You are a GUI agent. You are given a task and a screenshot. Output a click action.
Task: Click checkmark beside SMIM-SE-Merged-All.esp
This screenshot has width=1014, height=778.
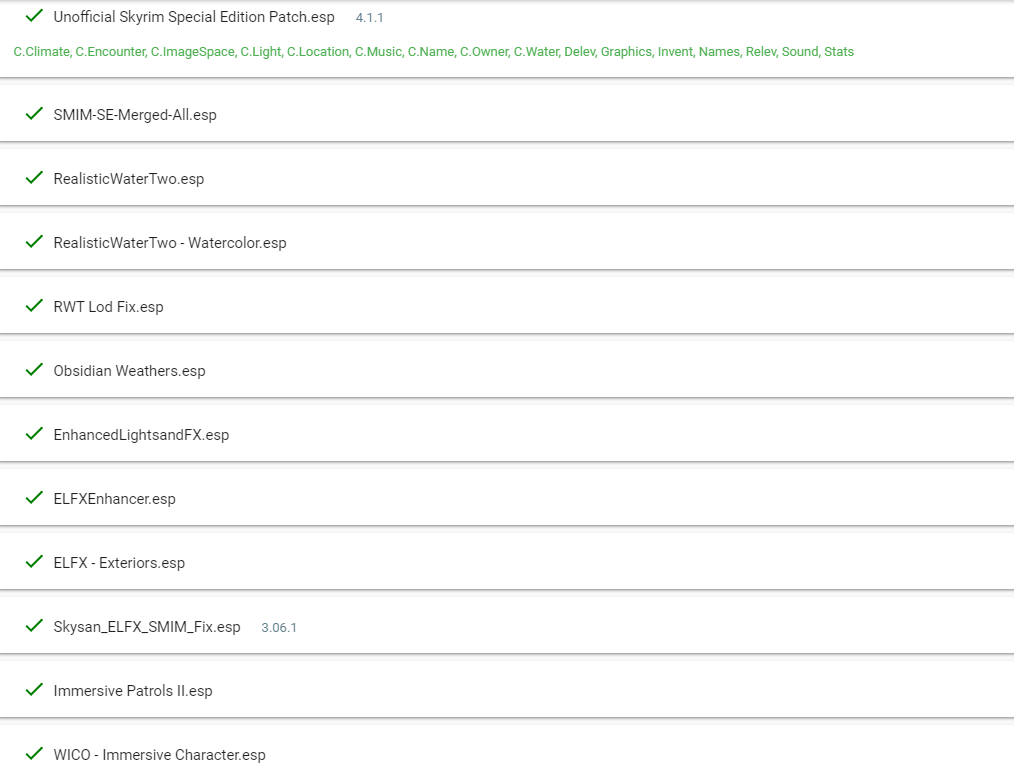tap(34, 114)
